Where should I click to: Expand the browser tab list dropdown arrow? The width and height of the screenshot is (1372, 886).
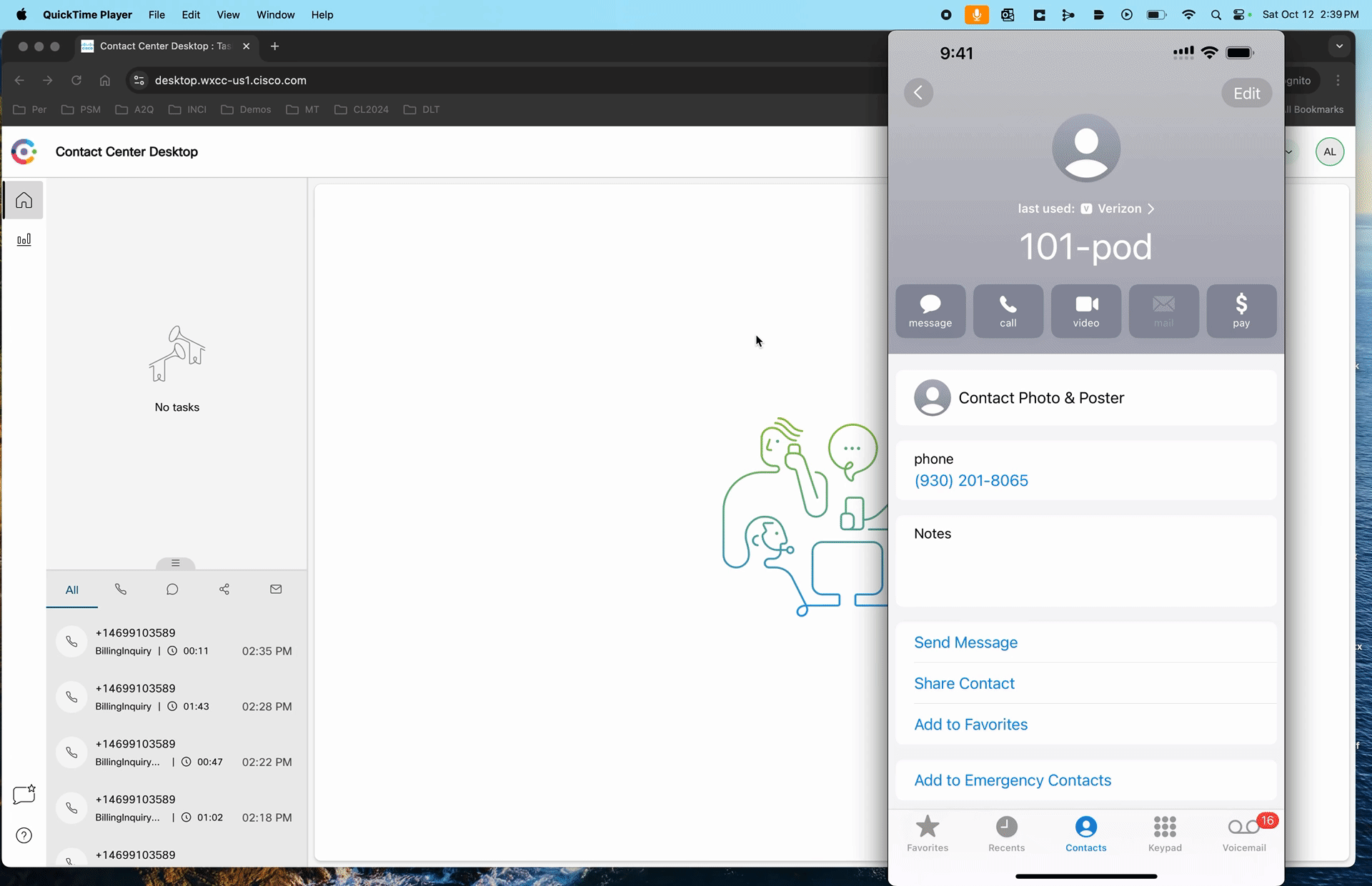pos(1339,46)
